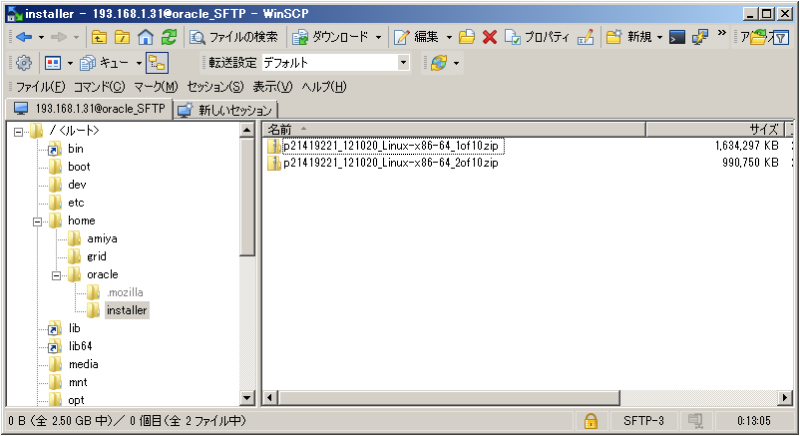The width and height of the screenshot is (800, 436).
Task: Delete selected file with red X
Action: pos(489,37)
